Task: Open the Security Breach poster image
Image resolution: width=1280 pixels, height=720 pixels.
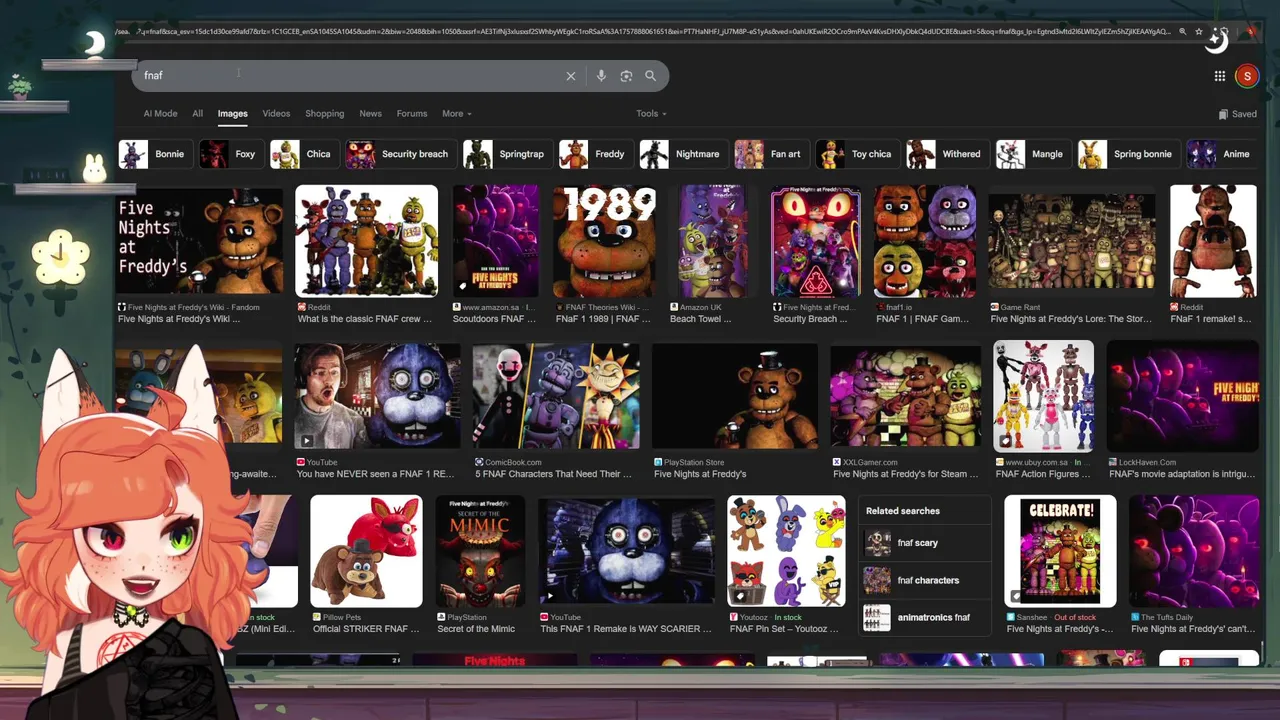Action: (x=815, y=241)
